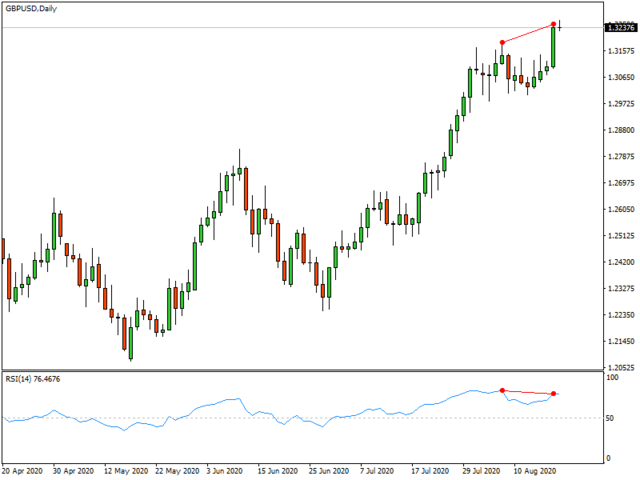Click the 1.29725 price axis label

(x=621, y=104)
